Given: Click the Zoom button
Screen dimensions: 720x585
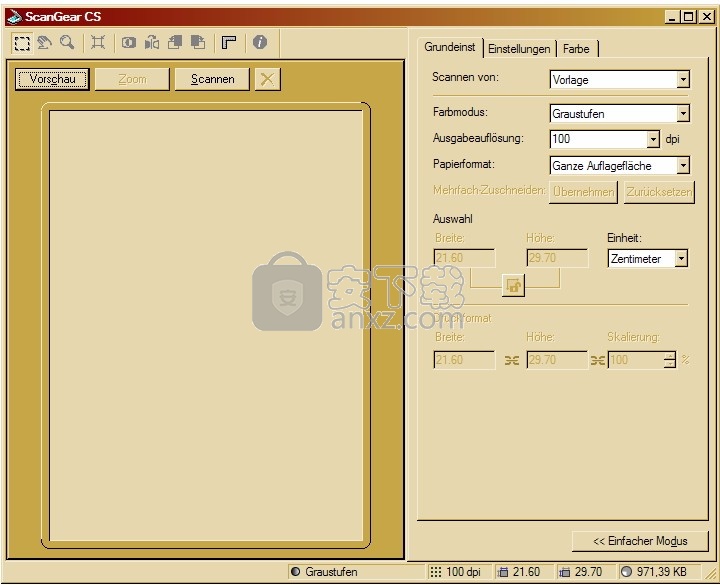Looking at the screenshot, I should pyautogui.click(x=132, y=79).
